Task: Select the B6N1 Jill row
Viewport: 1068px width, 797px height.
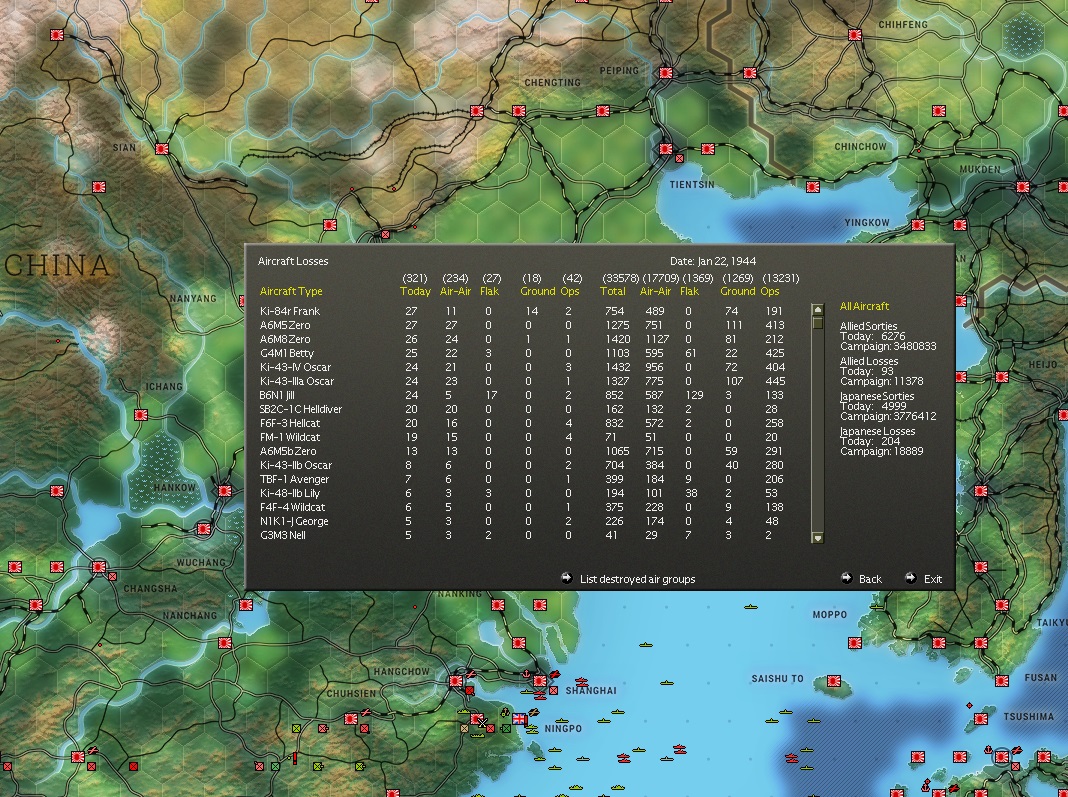Action: [x=522, y=395]
